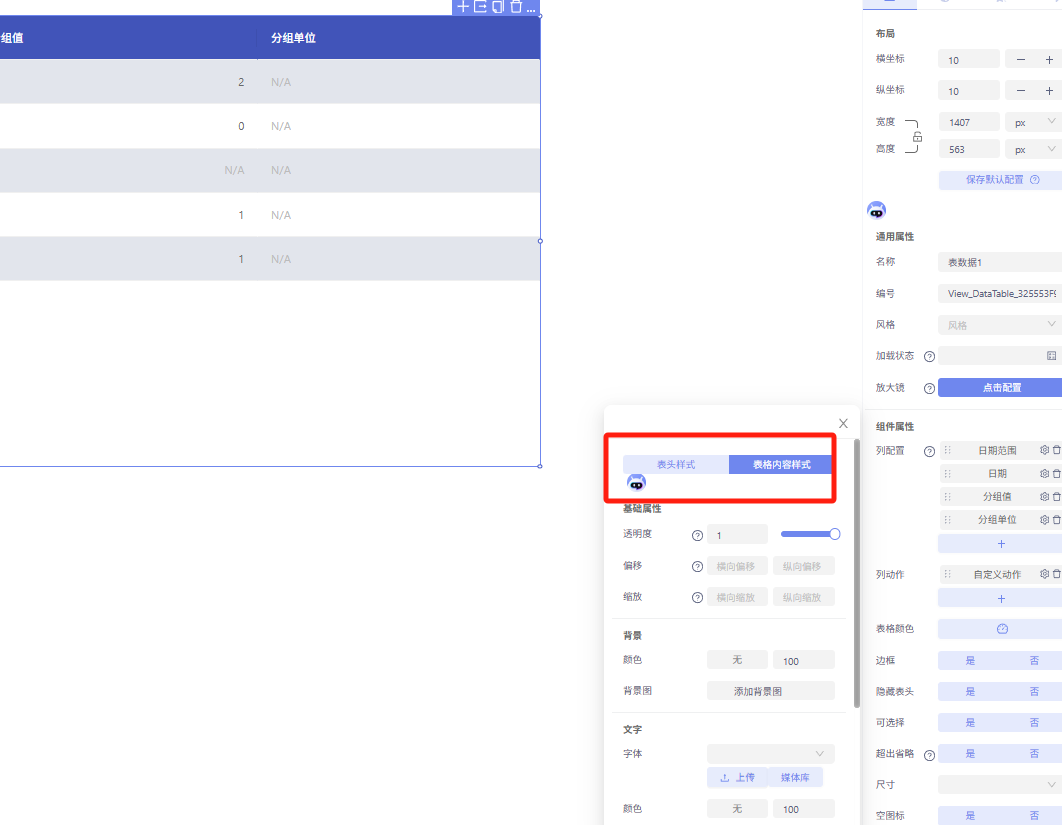
Task: Open help icon beside 列配置
Action: [x=929, y=451]
